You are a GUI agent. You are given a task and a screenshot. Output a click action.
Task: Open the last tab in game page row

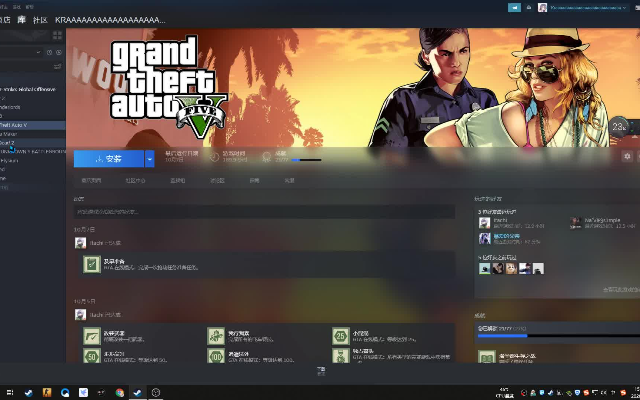tap(289, 180)
